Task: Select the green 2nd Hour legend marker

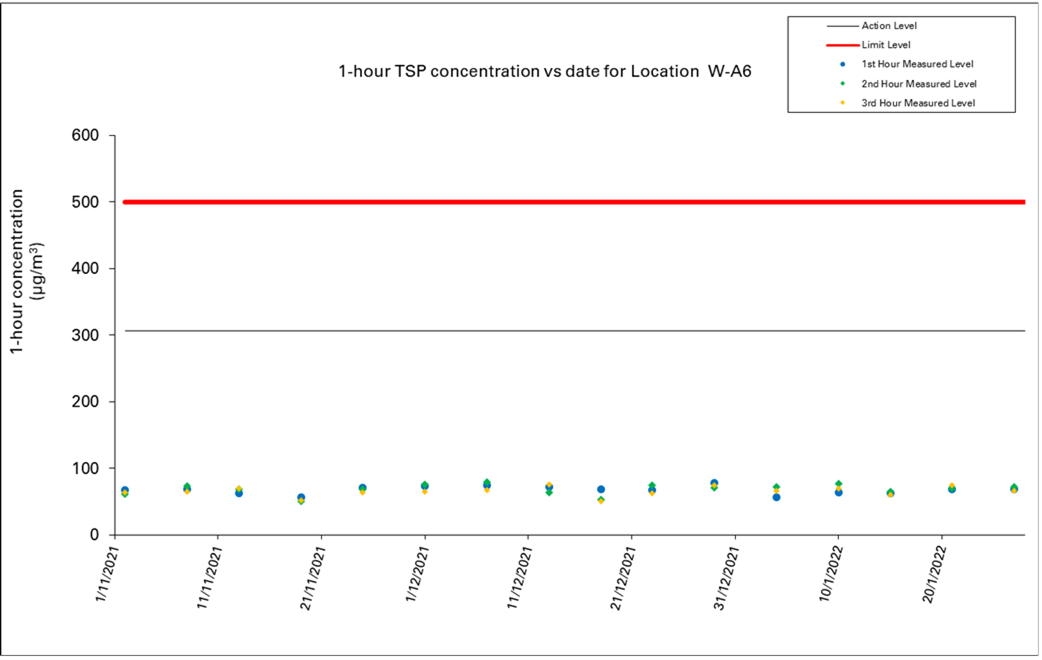Action: [841, 84]
